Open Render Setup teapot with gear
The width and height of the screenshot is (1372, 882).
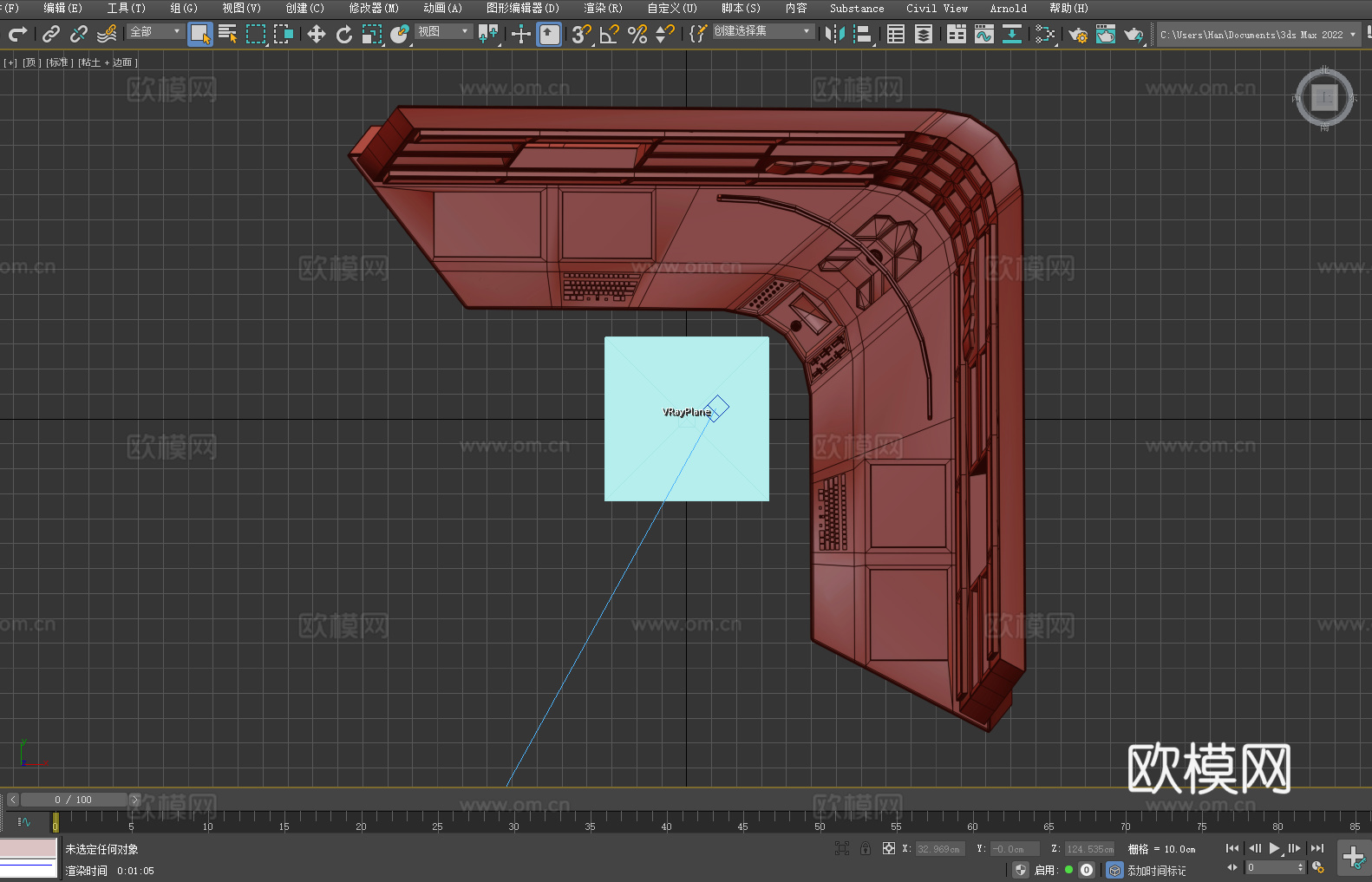(x=1077, y=34)
